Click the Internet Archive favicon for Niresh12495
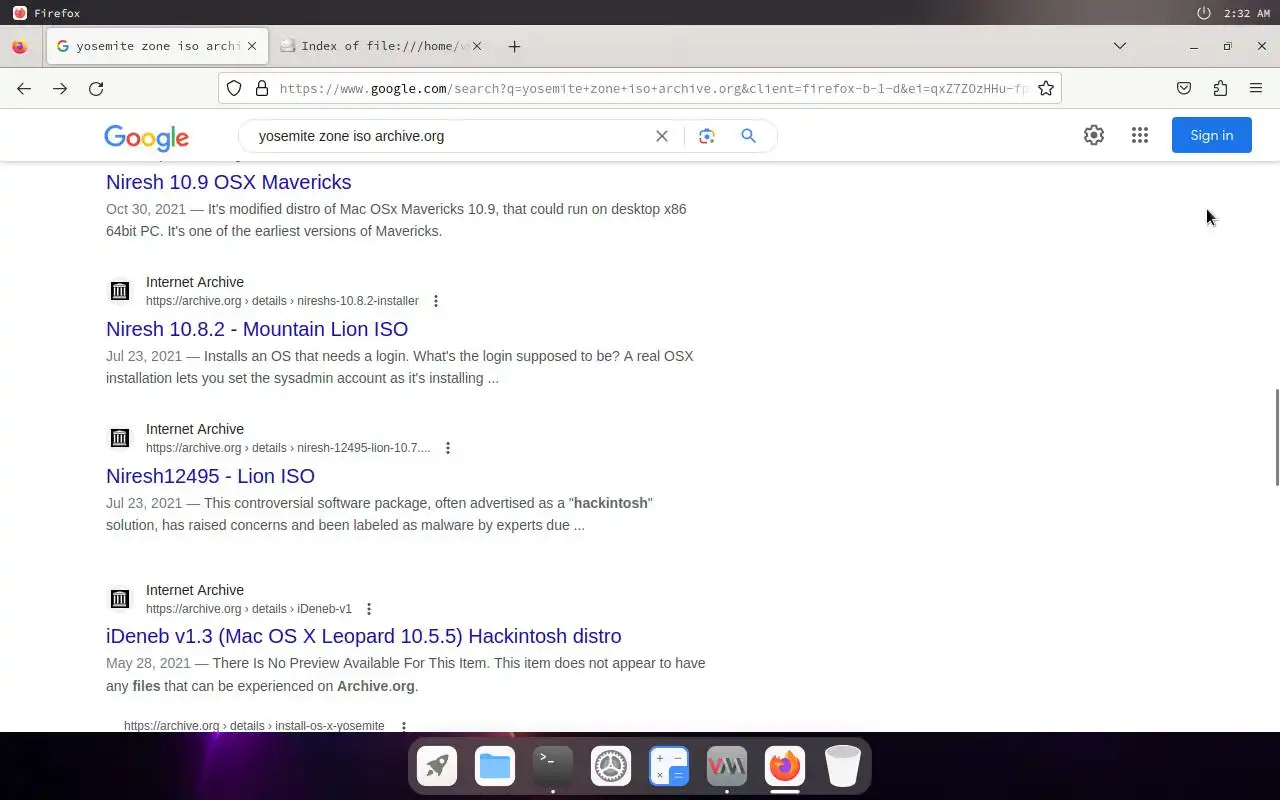The image size is (1280, 800). tap(120, 438)
